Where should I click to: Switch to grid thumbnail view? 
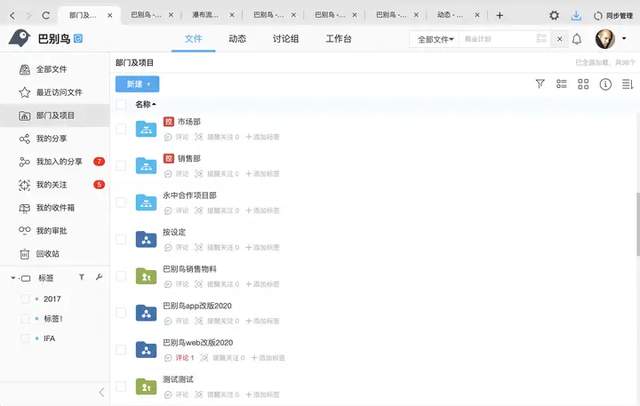[583, 84]
